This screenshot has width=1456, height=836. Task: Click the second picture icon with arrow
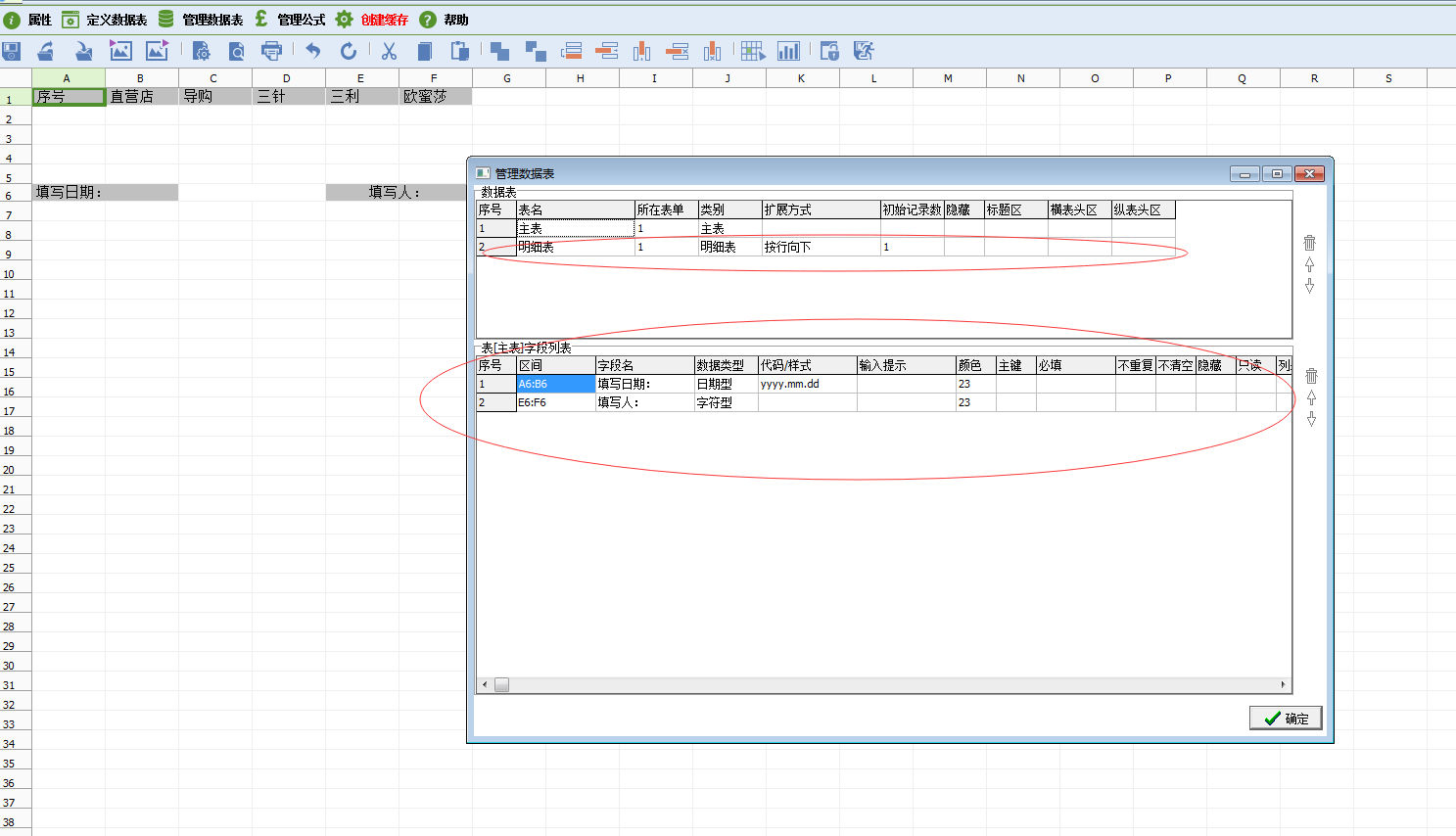[x=157, y=51]
